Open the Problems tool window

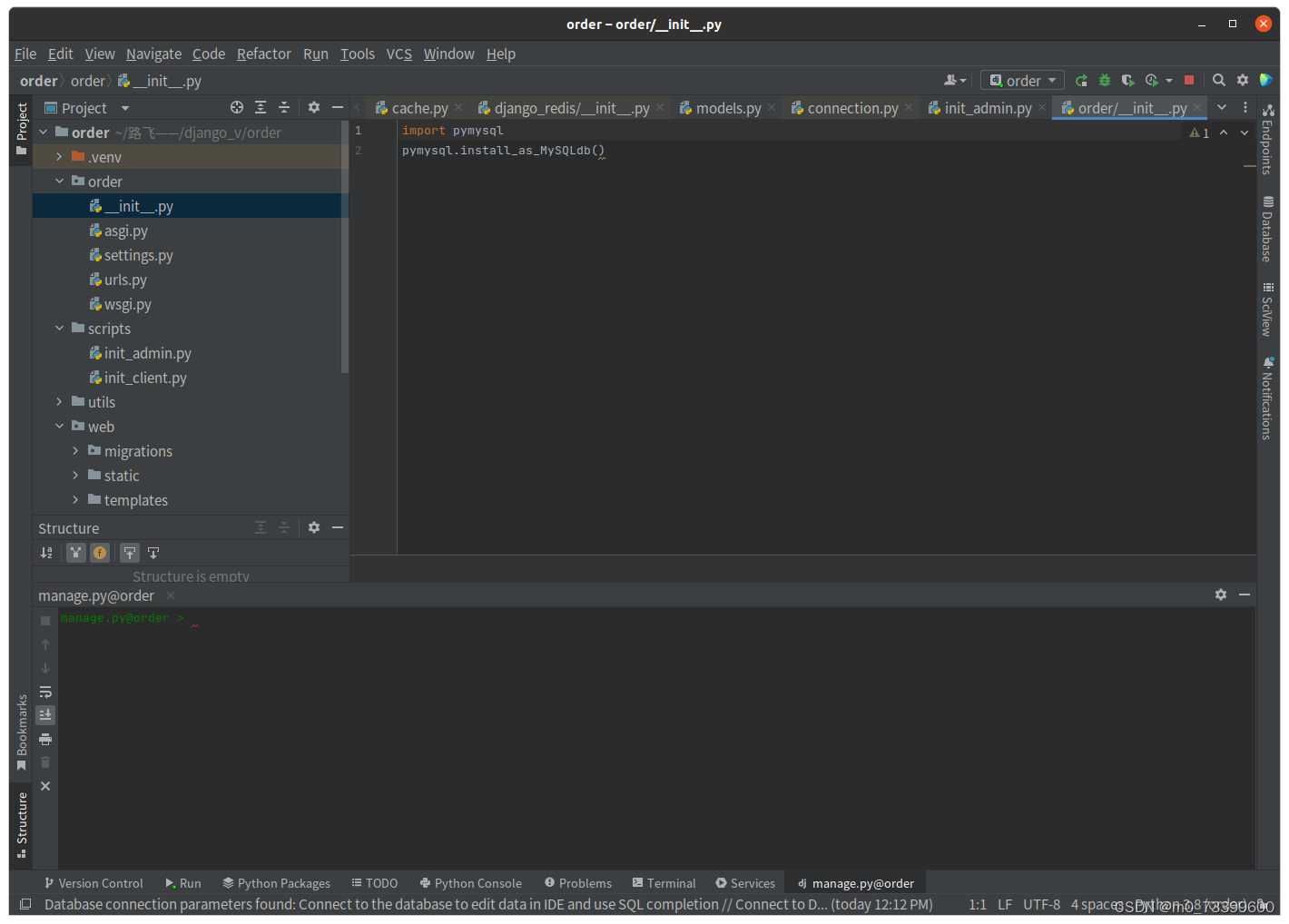click(x=577, y=882)
